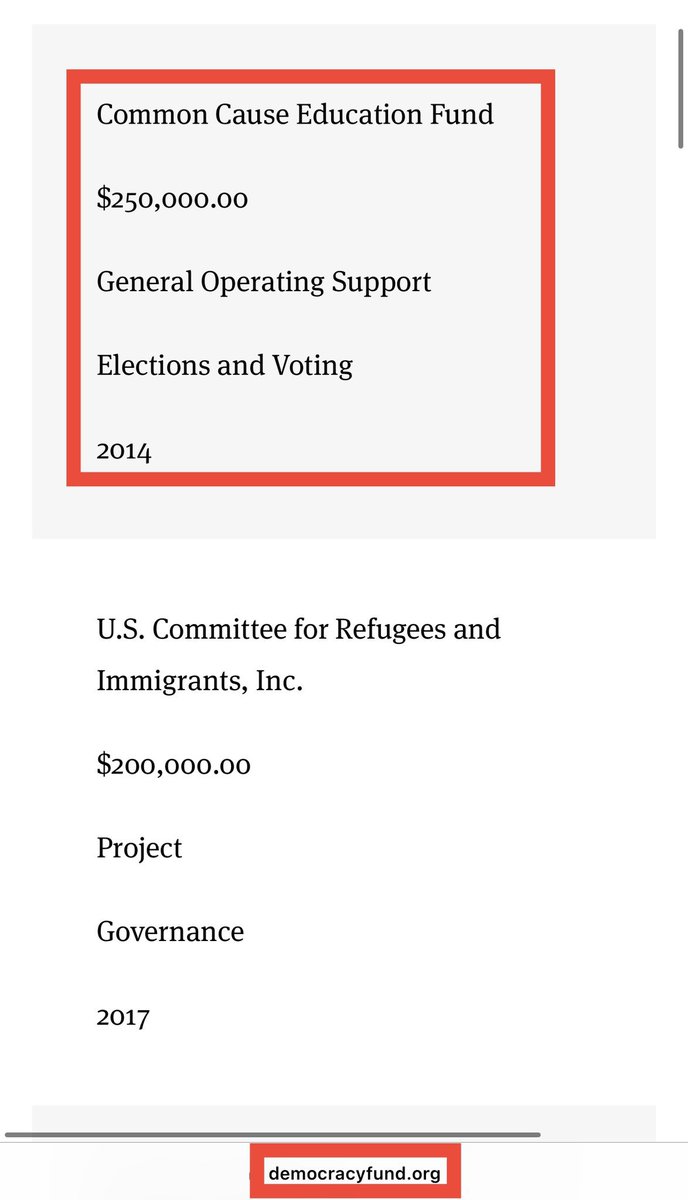Tap the democracyfund.org address bar
The height and width of the screenshot is (1200, 688).
[x=355, y=1173]
